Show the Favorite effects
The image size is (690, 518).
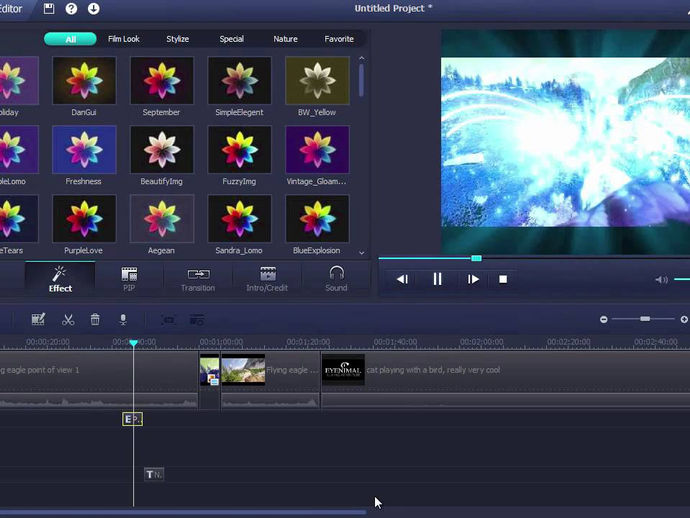tap(339, 39)
